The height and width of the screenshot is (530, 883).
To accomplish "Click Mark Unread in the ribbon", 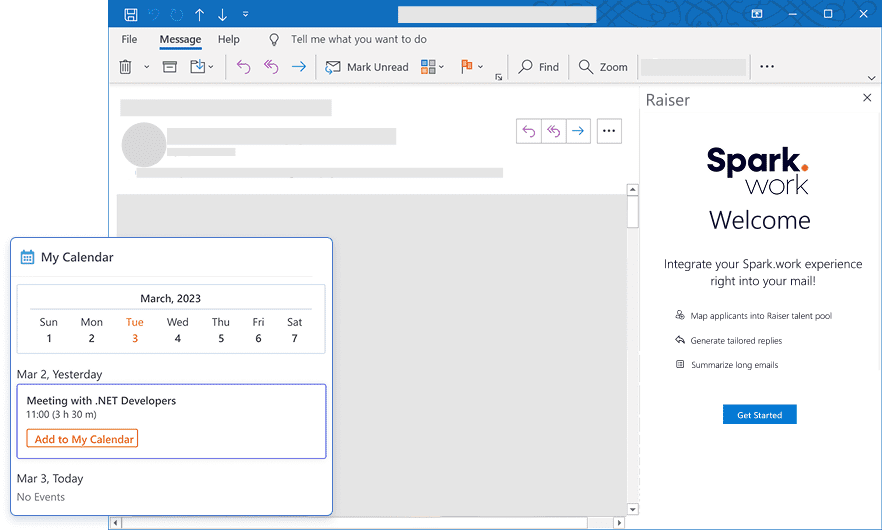I will [x=367, y=67].
